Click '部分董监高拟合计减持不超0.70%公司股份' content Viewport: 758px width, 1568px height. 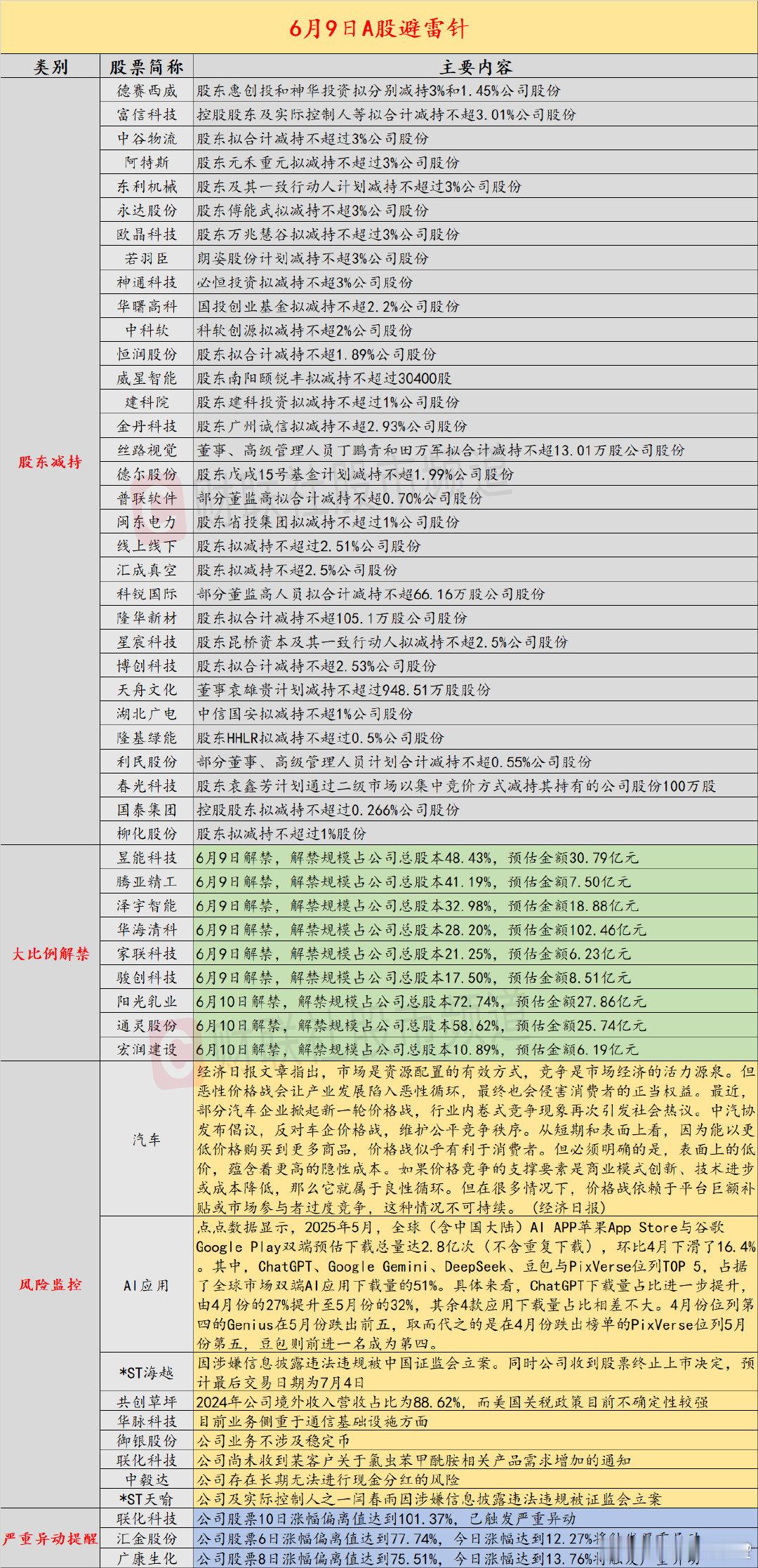340,498
